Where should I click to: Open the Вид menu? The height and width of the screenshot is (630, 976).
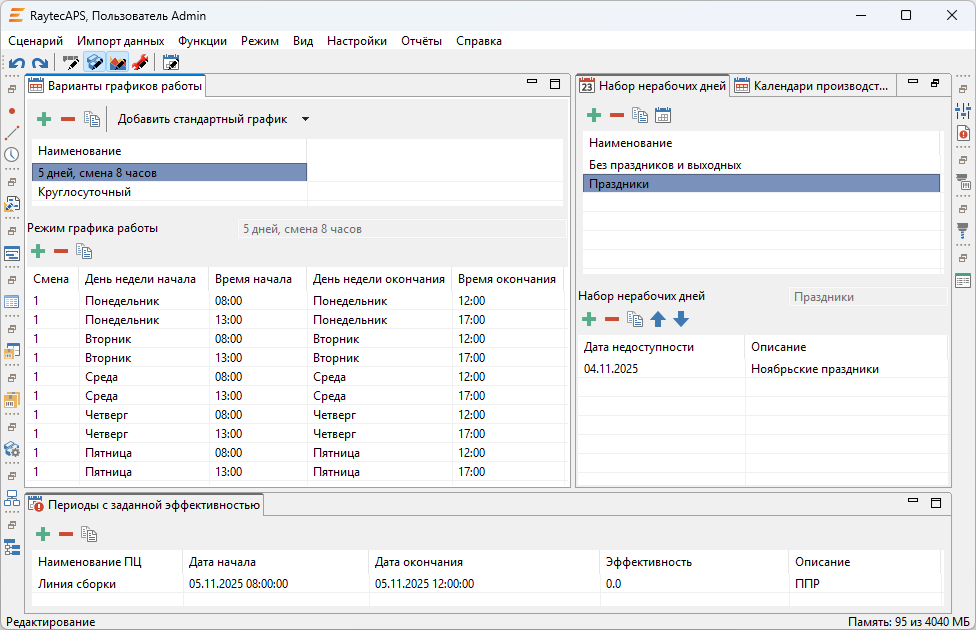303,41
